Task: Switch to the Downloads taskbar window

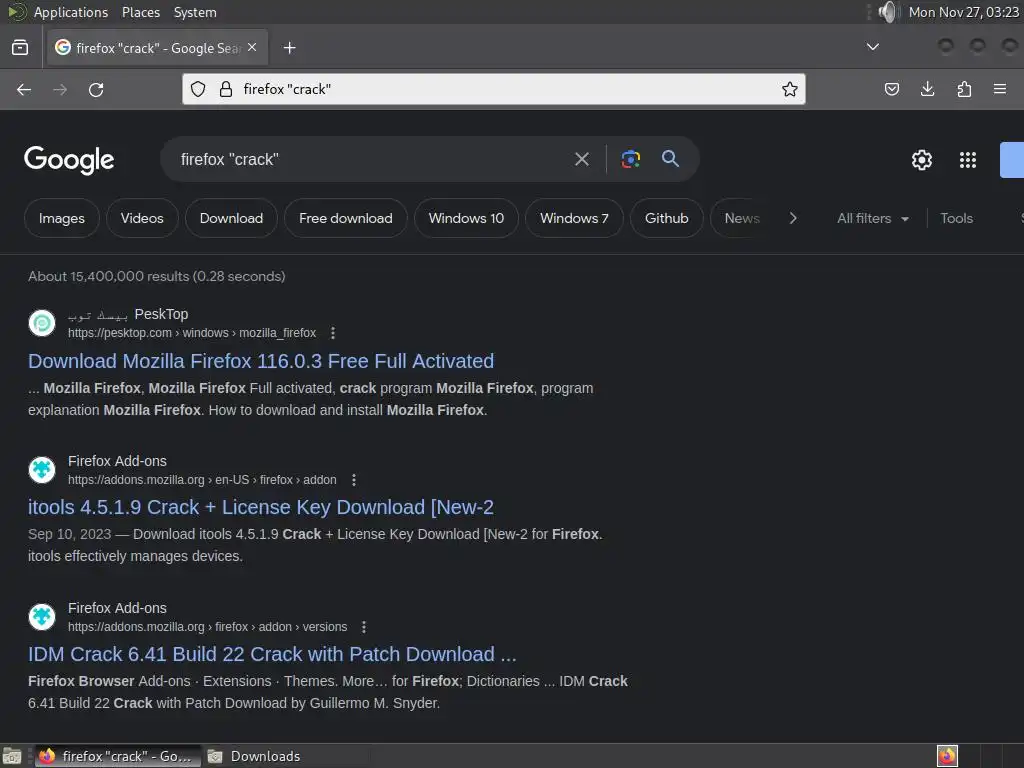Action: pyautogui.click(x=253, y=756)
